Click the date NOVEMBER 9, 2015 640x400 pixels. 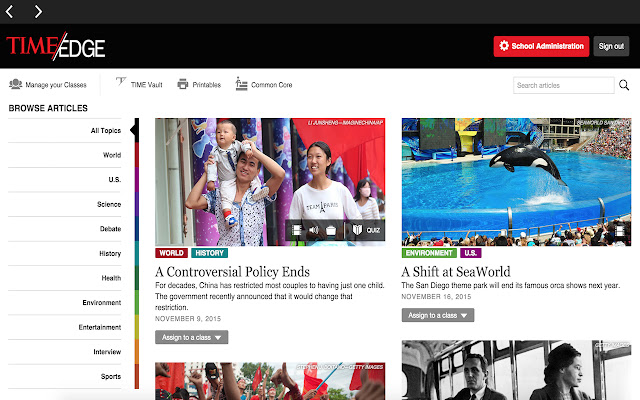click(188, 319)
